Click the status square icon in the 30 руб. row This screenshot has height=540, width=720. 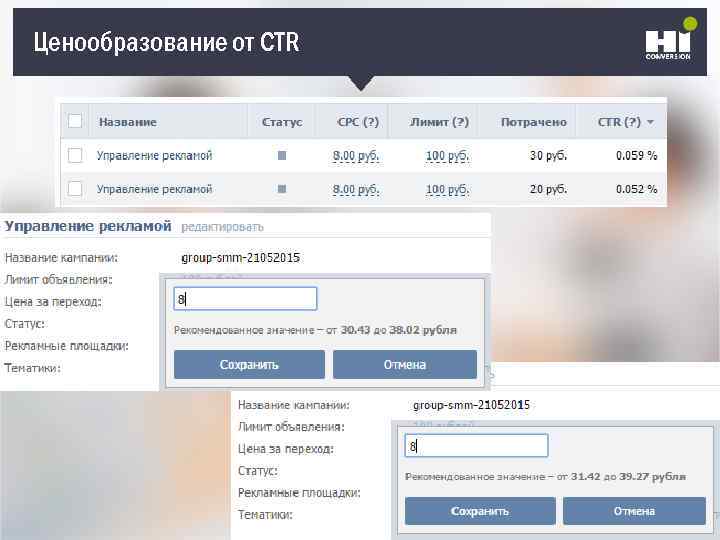coord(282,155)
